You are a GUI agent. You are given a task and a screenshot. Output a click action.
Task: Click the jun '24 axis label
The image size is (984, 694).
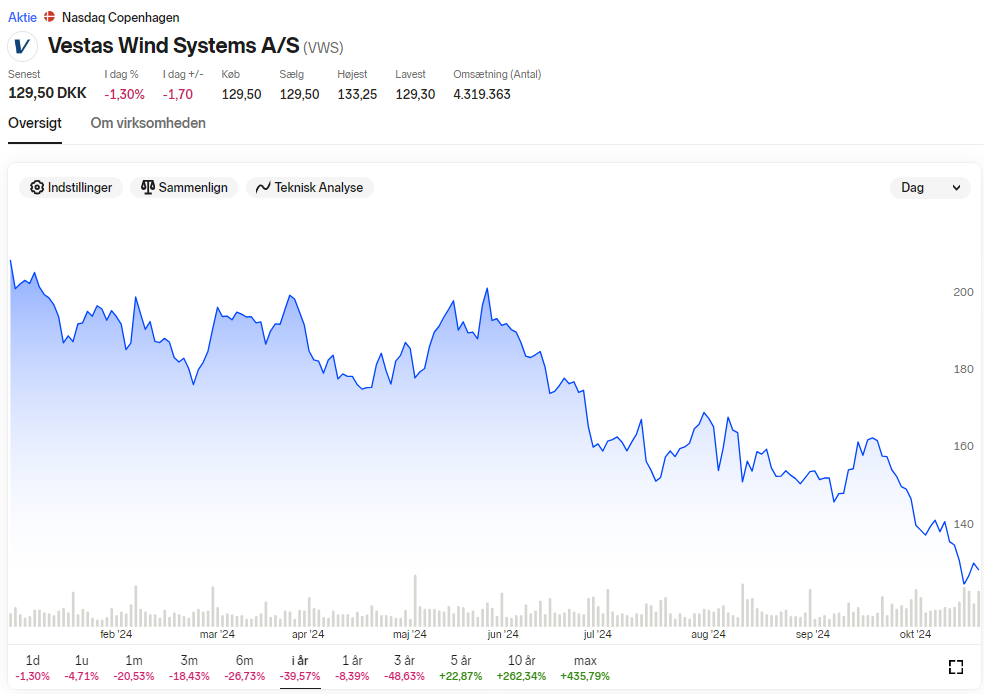503,634
